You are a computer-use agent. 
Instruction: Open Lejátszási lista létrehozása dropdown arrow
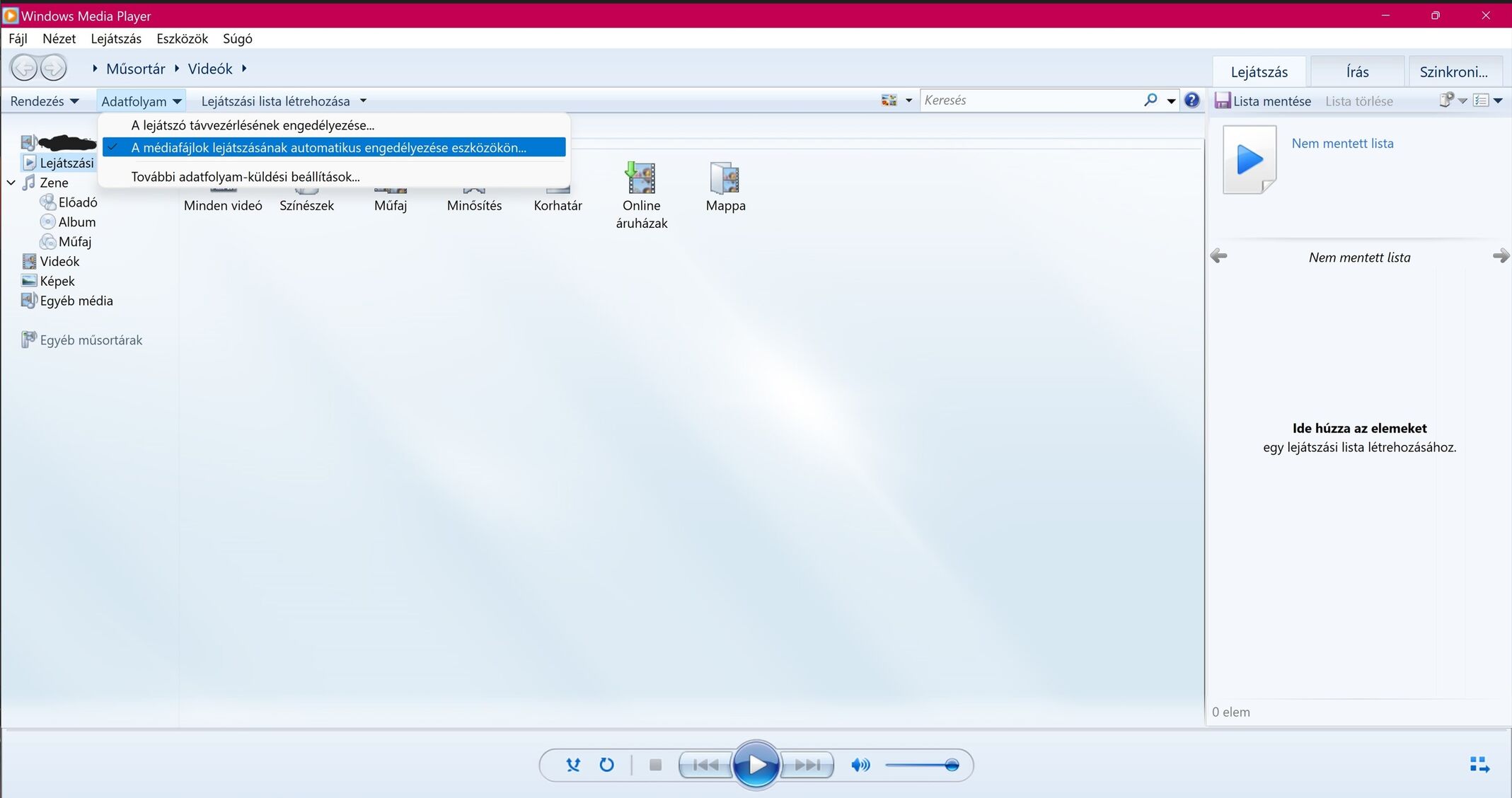(363, 101)
